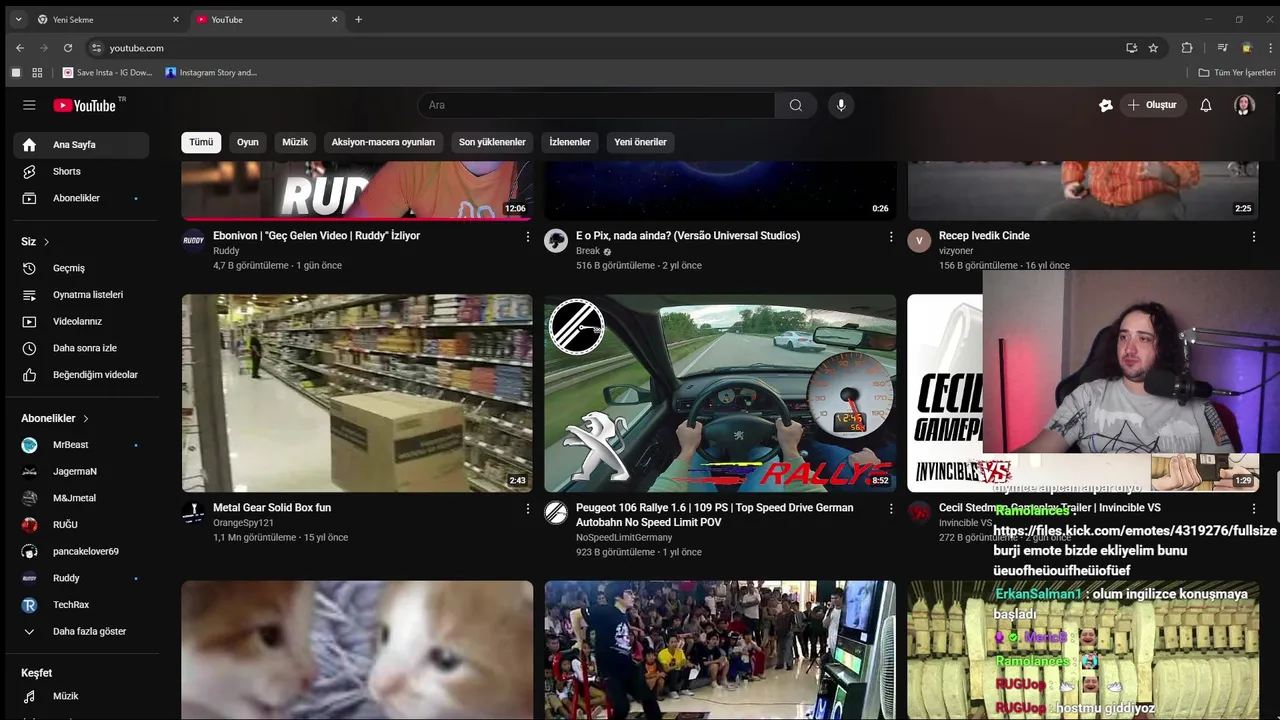Open Ruddy channel avatar under Ebonivon video
Image resolution: width=1280 pixels, height=720 pixels.
click(x=193, y=240)
